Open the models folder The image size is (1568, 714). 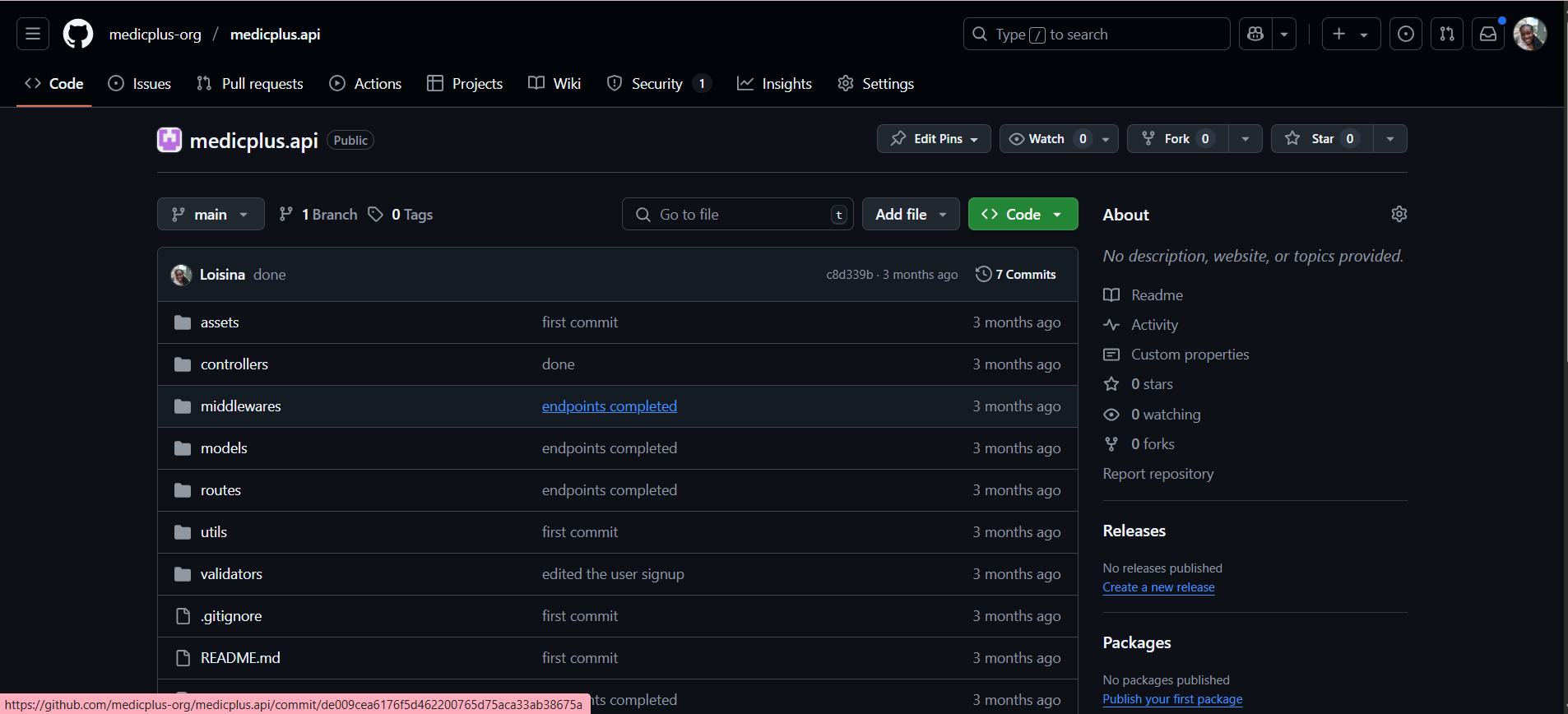224,448
